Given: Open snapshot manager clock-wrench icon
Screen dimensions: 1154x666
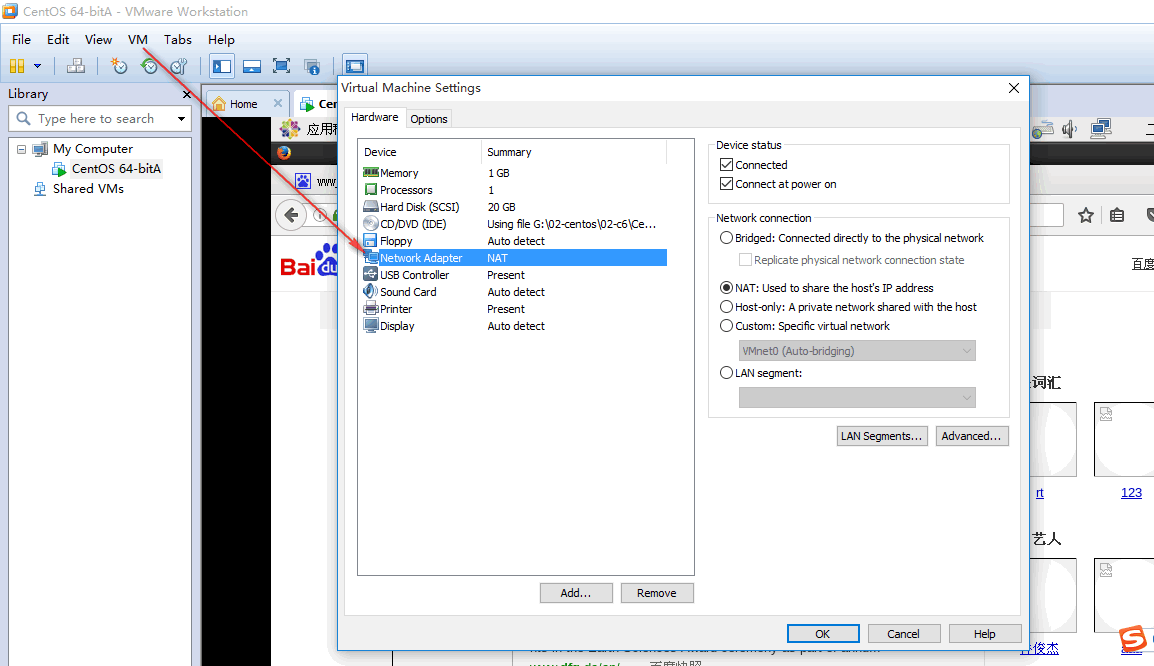Looking at the screenshot, I should (179, 66).
